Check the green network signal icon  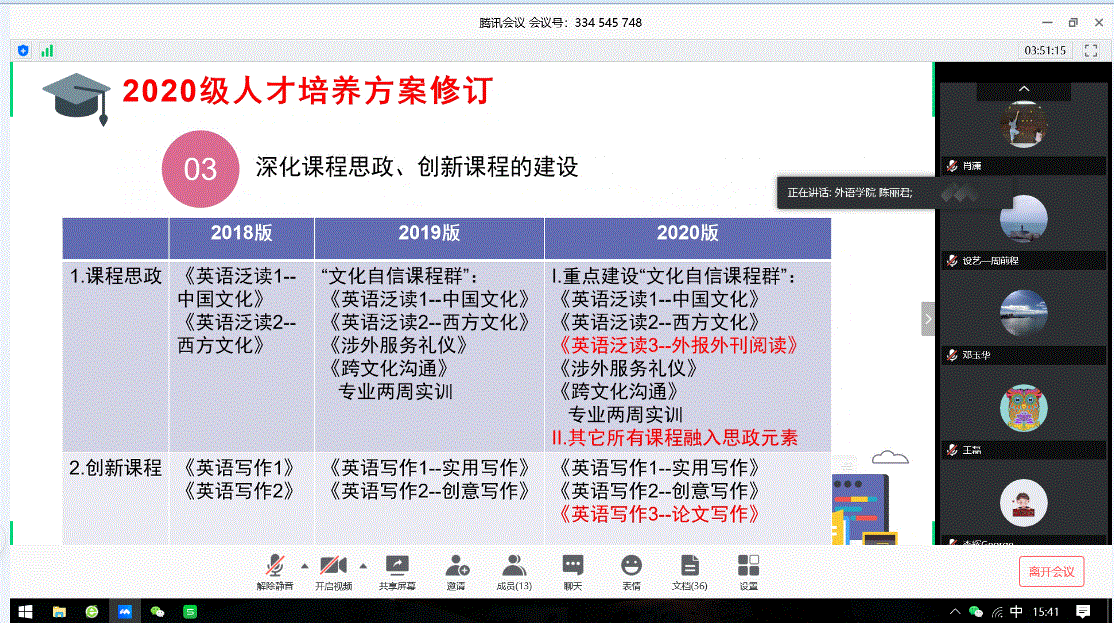tap(47, 50)
